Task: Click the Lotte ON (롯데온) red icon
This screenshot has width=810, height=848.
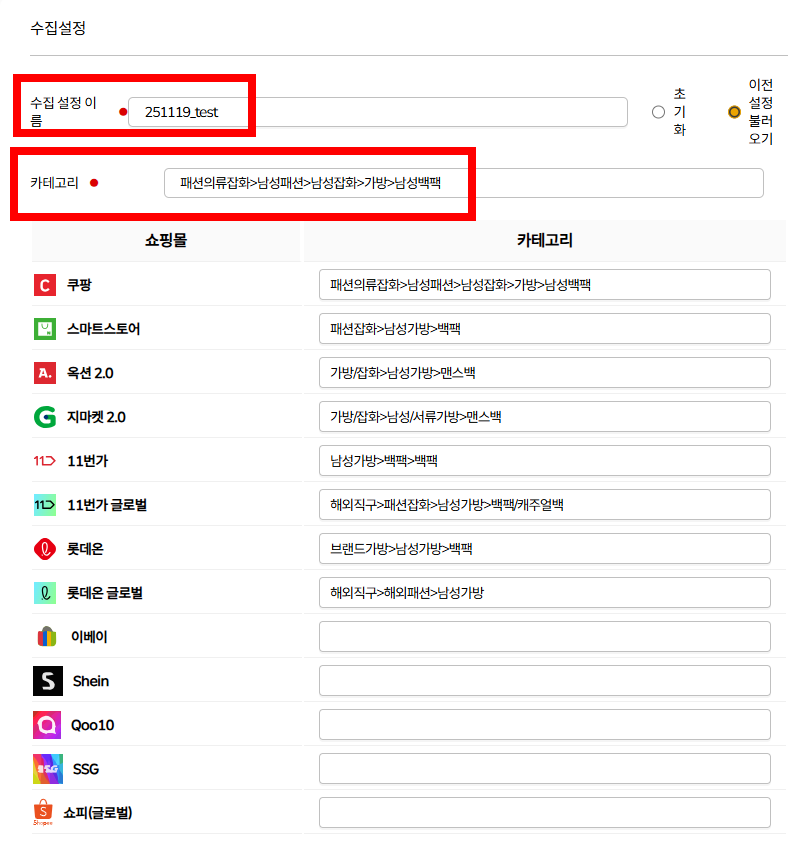Action: coord(45,549)
